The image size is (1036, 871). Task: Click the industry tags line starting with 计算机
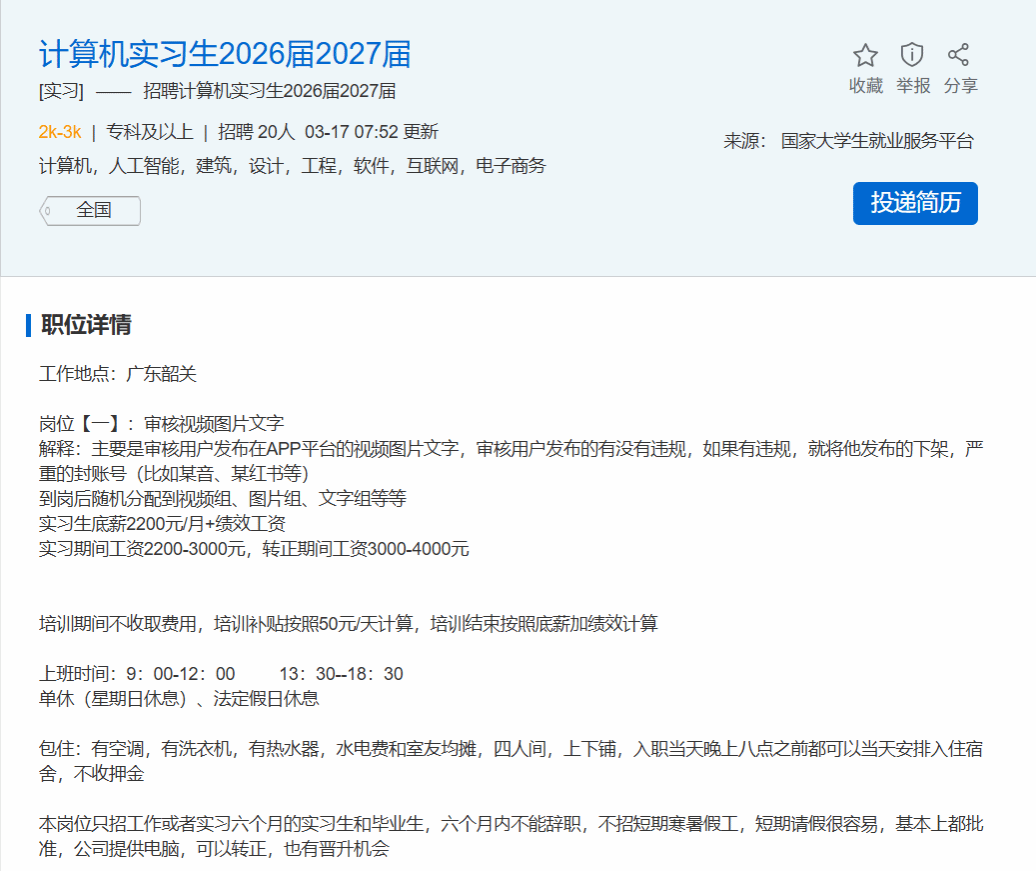click(292, 166)
